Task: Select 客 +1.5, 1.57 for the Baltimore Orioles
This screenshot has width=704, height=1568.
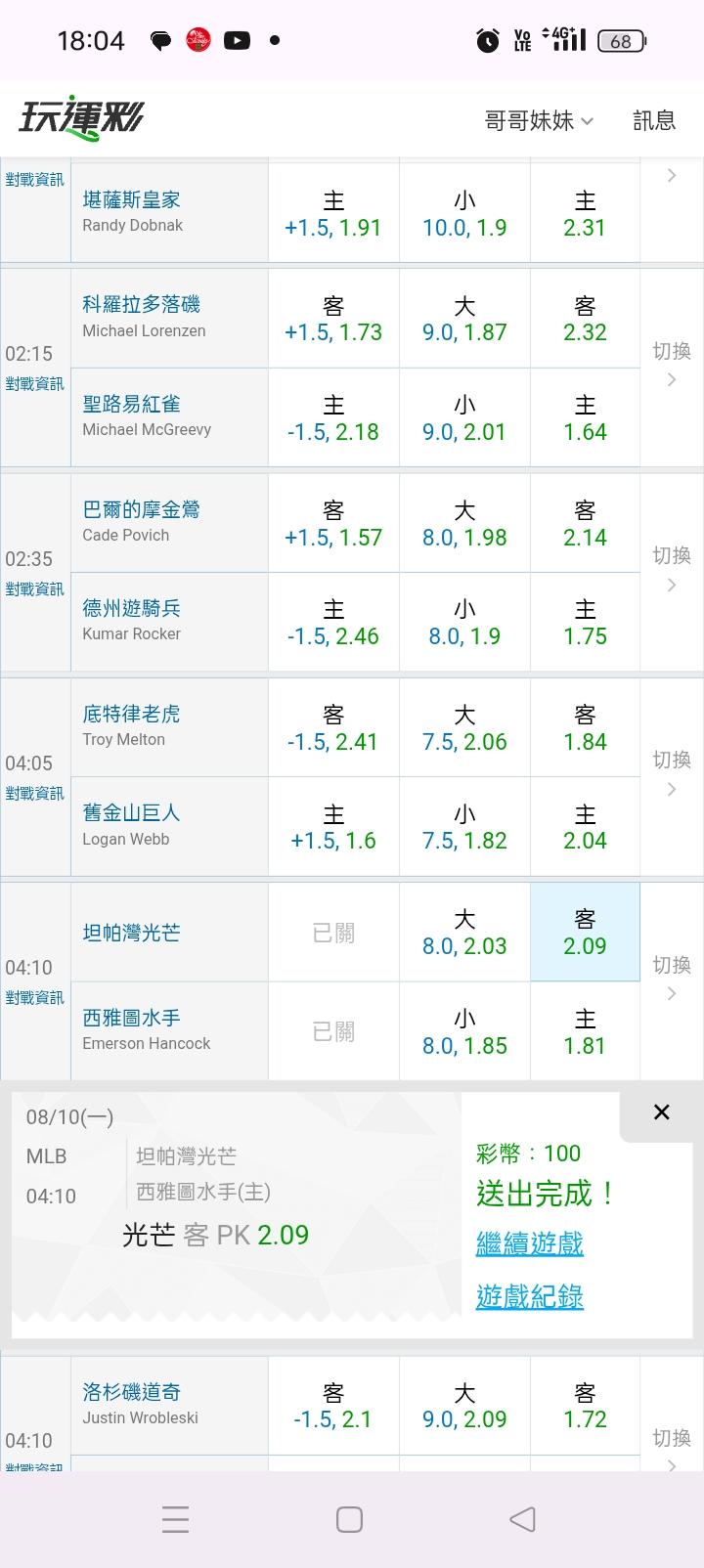Action: pyautogui.click(x=333, y=523)
